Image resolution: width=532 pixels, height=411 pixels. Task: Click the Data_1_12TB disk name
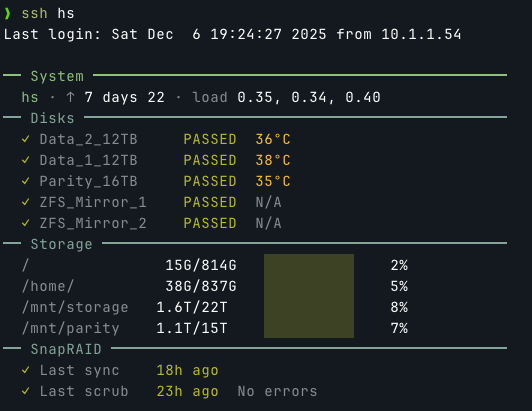89,161
